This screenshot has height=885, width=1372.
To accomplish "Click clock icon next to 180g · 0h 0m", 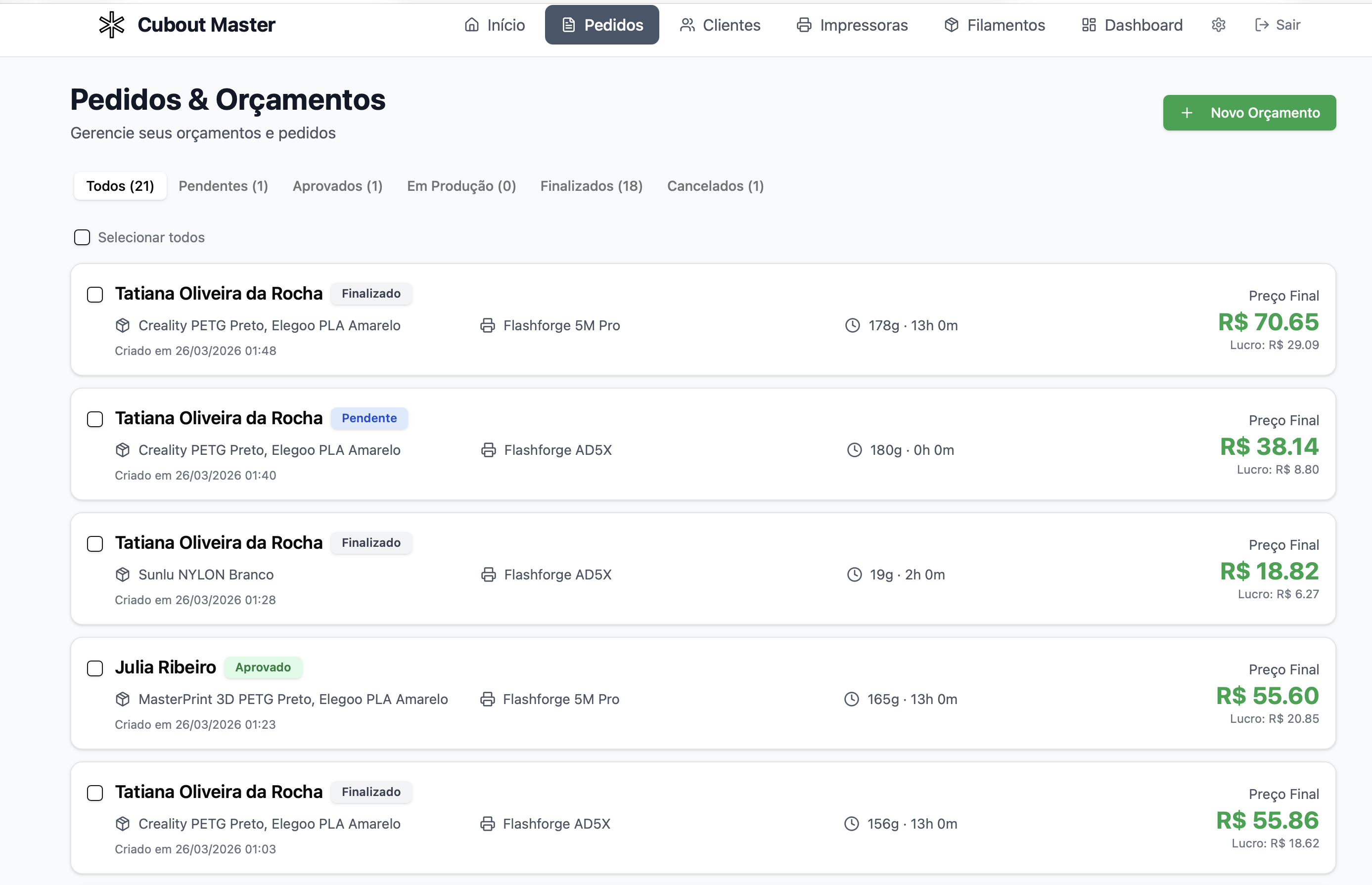I will tap(854, 450).
